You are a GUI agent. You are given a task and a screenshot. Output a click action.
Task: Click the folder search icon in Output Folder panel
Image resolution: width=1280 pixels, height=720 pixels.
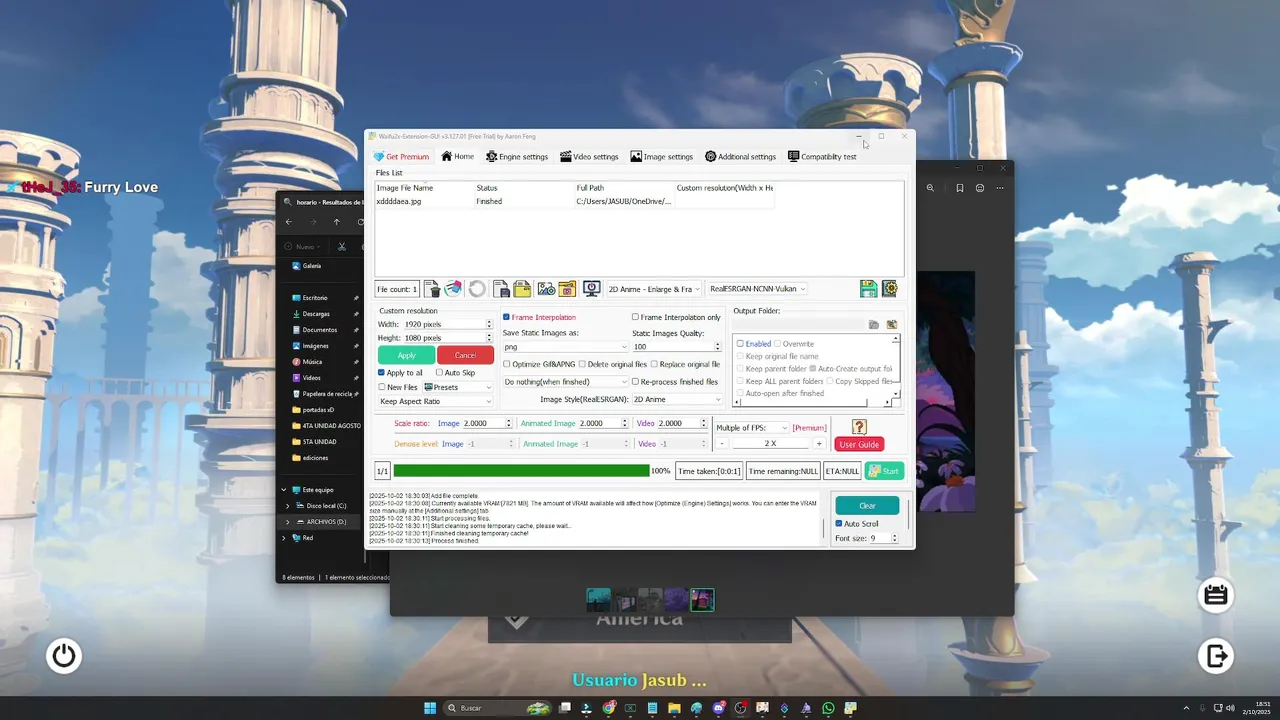click(x=892, y=325)
